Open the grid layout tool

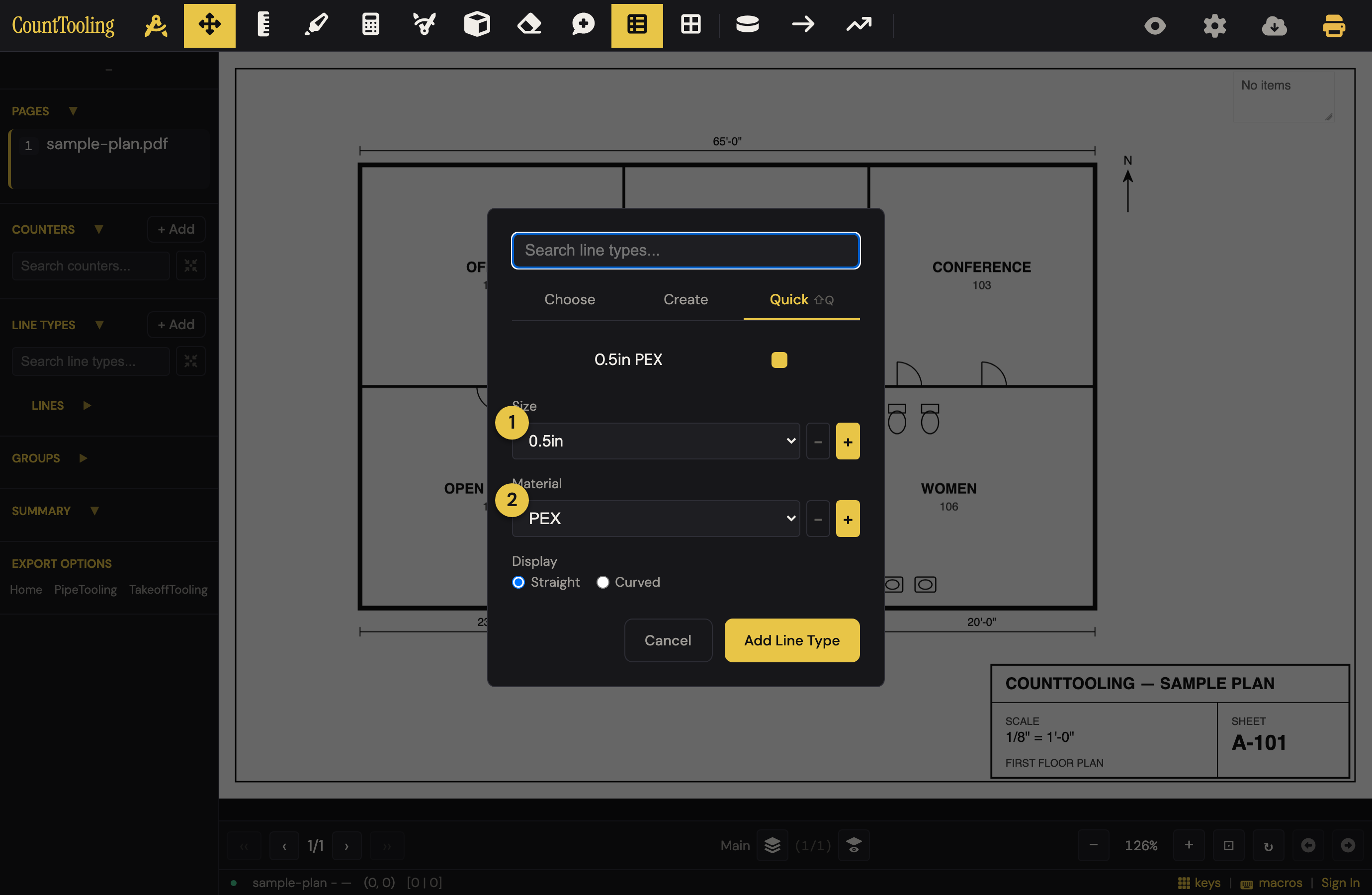coord(690,25)
